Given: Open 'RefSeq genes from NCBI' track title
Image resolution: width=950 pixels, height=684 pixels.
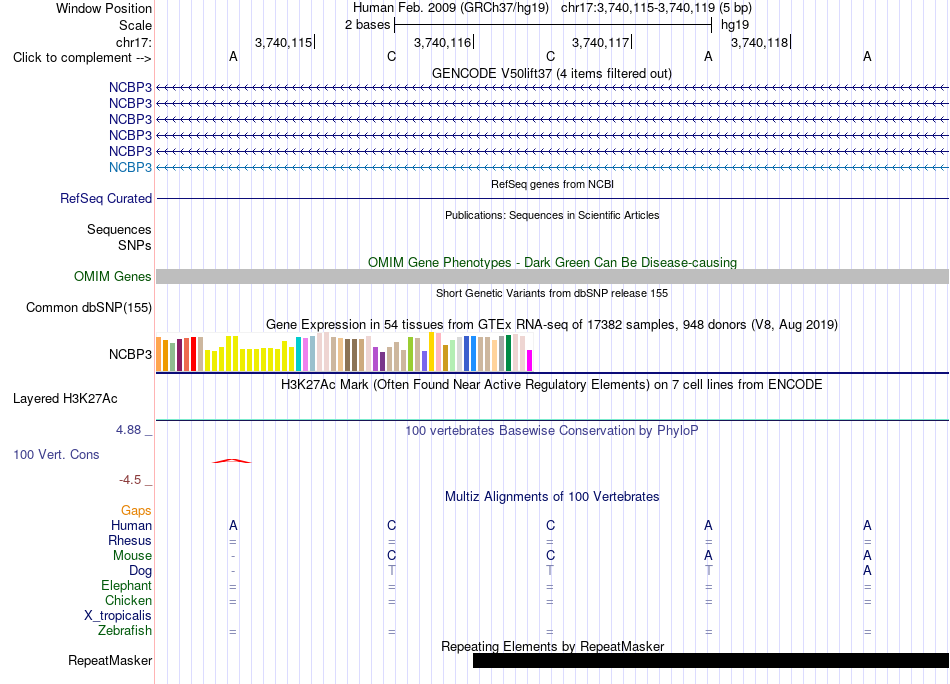Looking at the screenshot, I should (x=553, y=184).
